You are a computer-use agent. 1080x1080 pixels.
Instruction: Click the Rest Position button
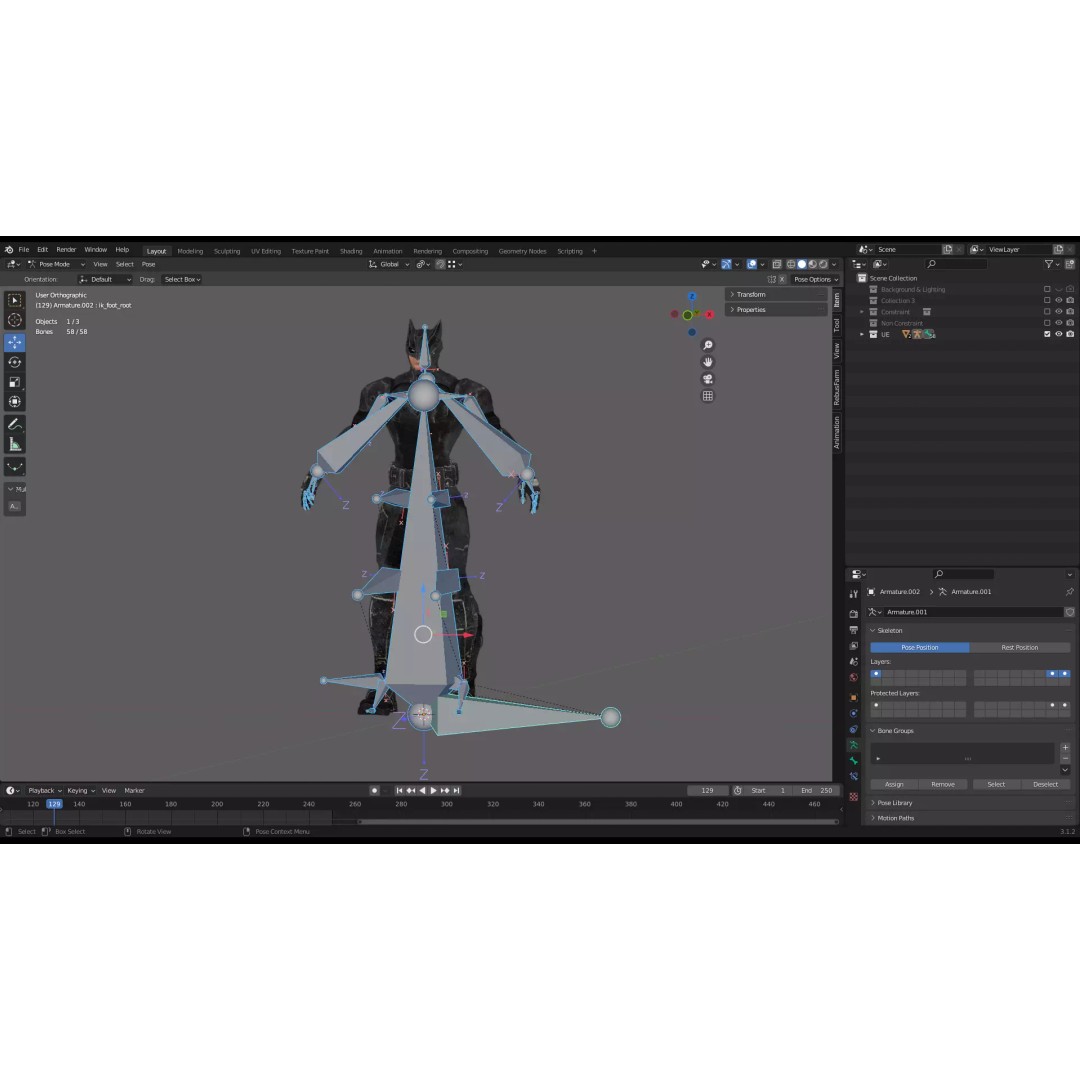pyautogui.click(x=1019, y=647)
